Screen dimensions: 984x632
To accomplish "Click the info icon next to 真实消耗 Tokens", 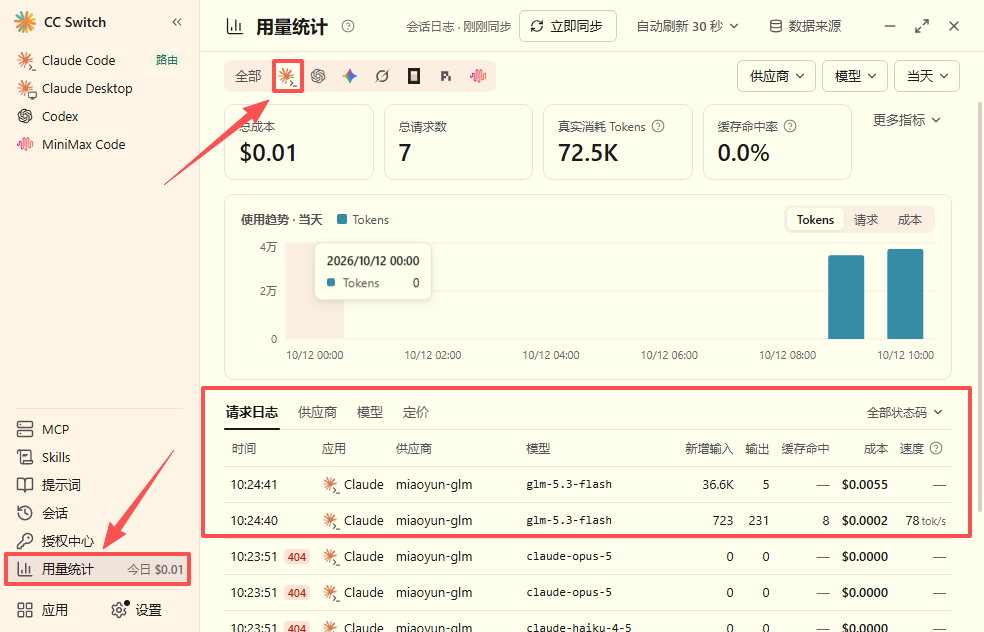I will pos(658,126).
